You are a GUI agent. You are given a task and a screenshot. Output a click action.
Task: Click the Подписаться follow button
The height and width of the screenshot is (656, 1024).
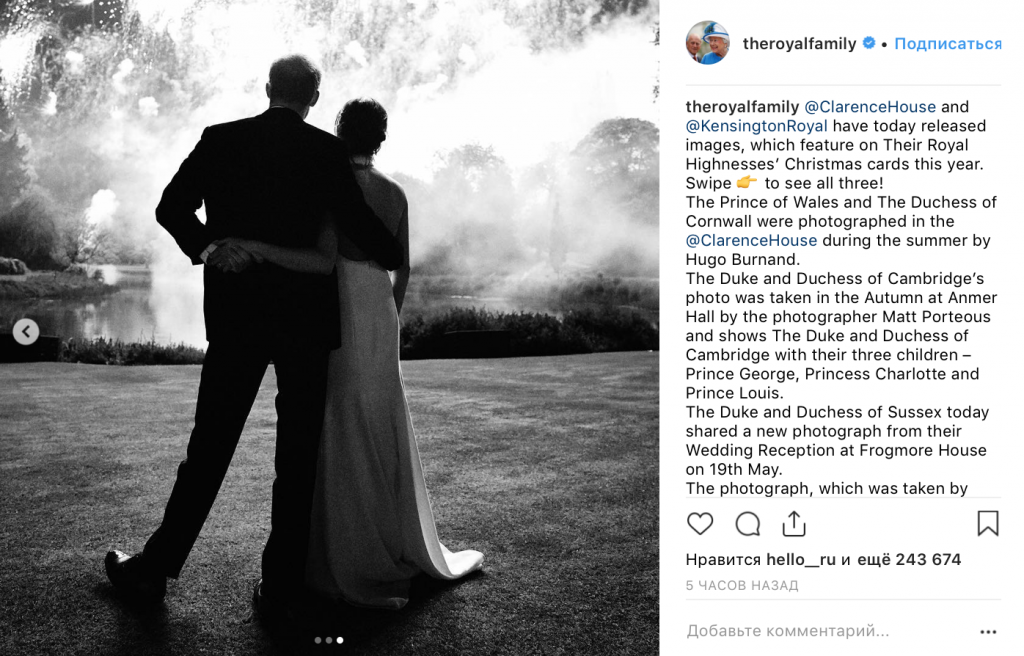click(948, 44)
